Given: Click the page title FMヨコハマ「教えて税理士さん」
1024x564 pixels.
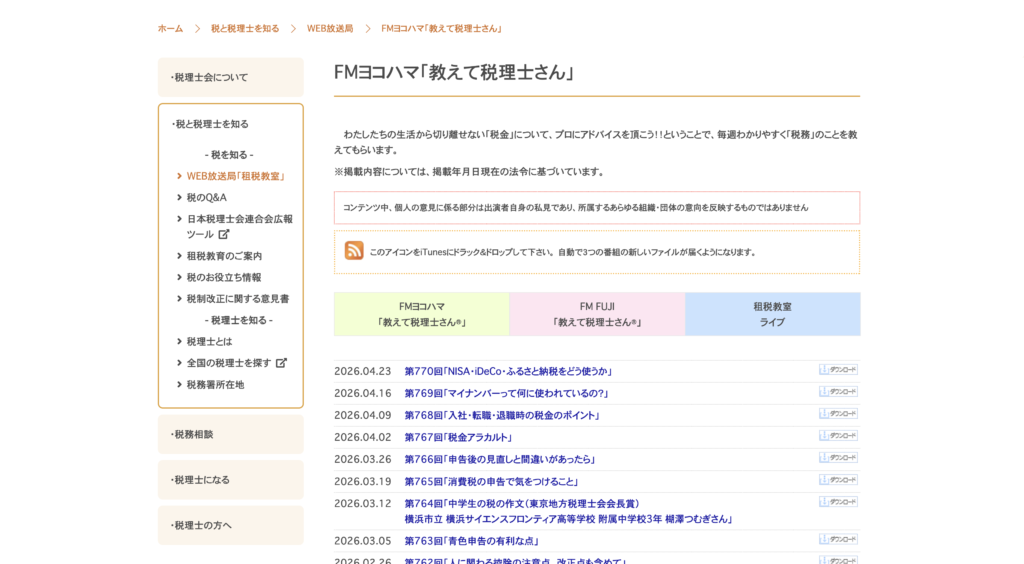Looking at the screenshot, I should coord(454,72).
